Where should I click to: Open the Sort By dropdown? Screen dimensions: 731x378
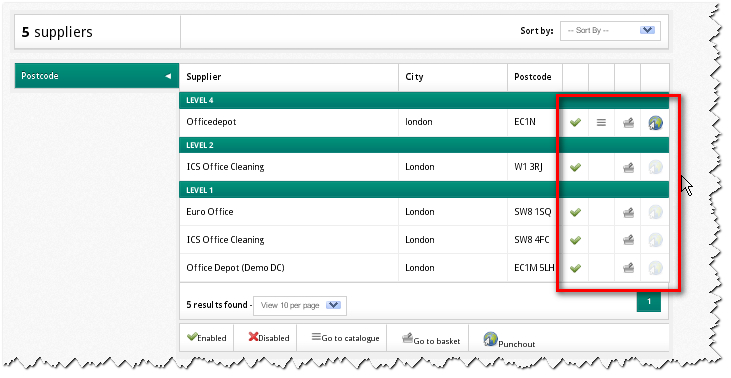(x=610, y=31)
